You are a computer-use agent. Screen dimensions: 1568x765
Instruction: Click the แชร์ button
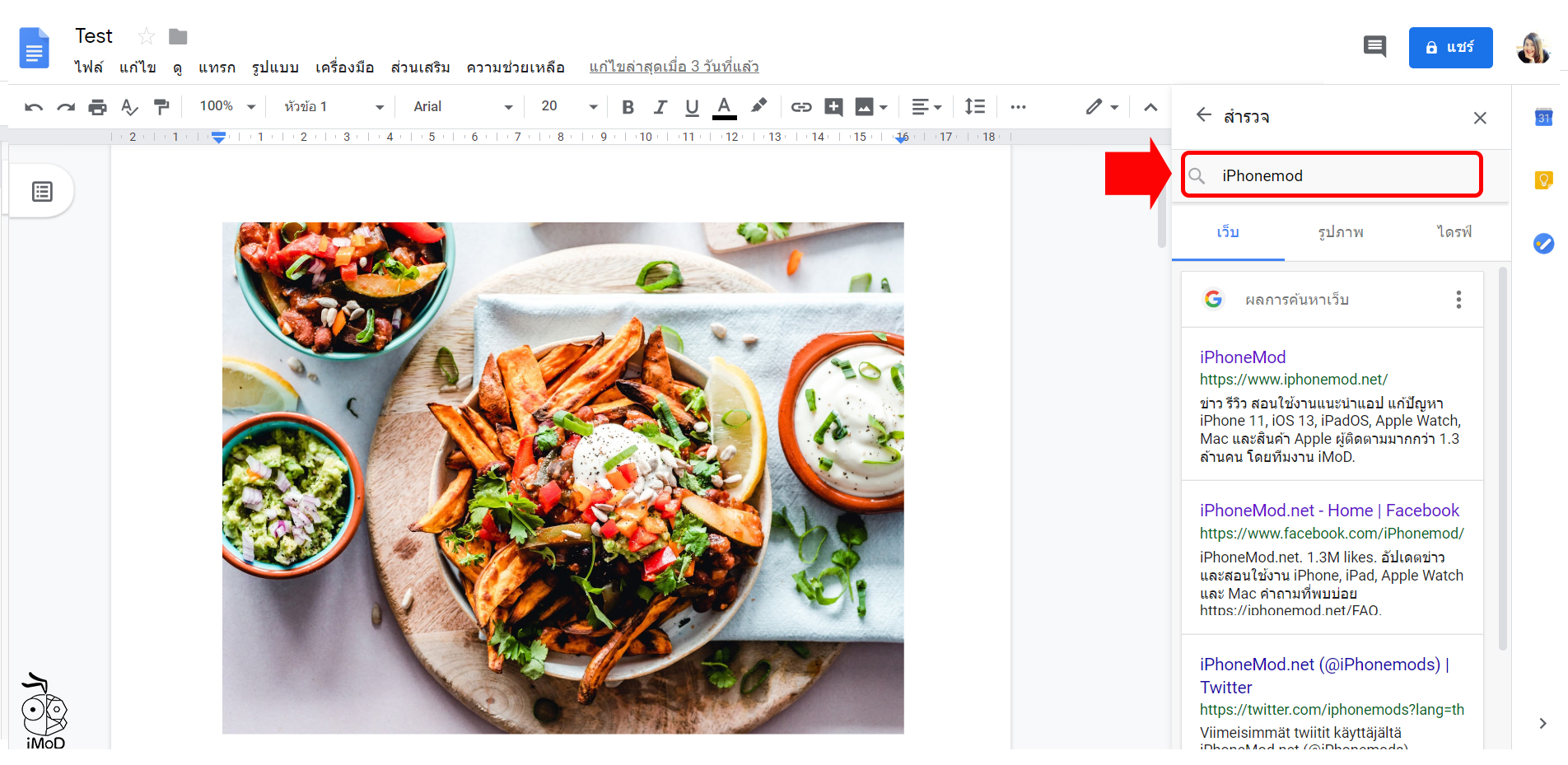[x=1450, y=47]
